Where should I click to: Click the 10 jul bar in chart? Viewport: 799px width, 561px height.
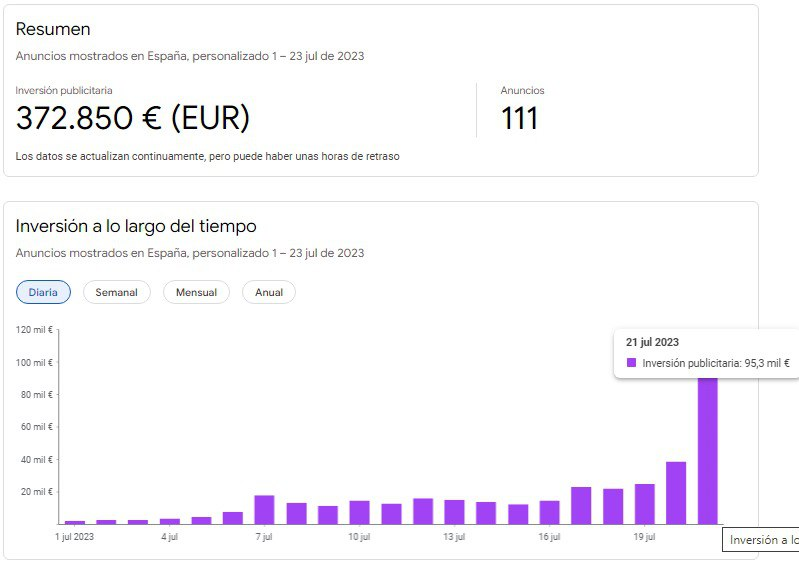pyautogui.click(x=359, y=513)
